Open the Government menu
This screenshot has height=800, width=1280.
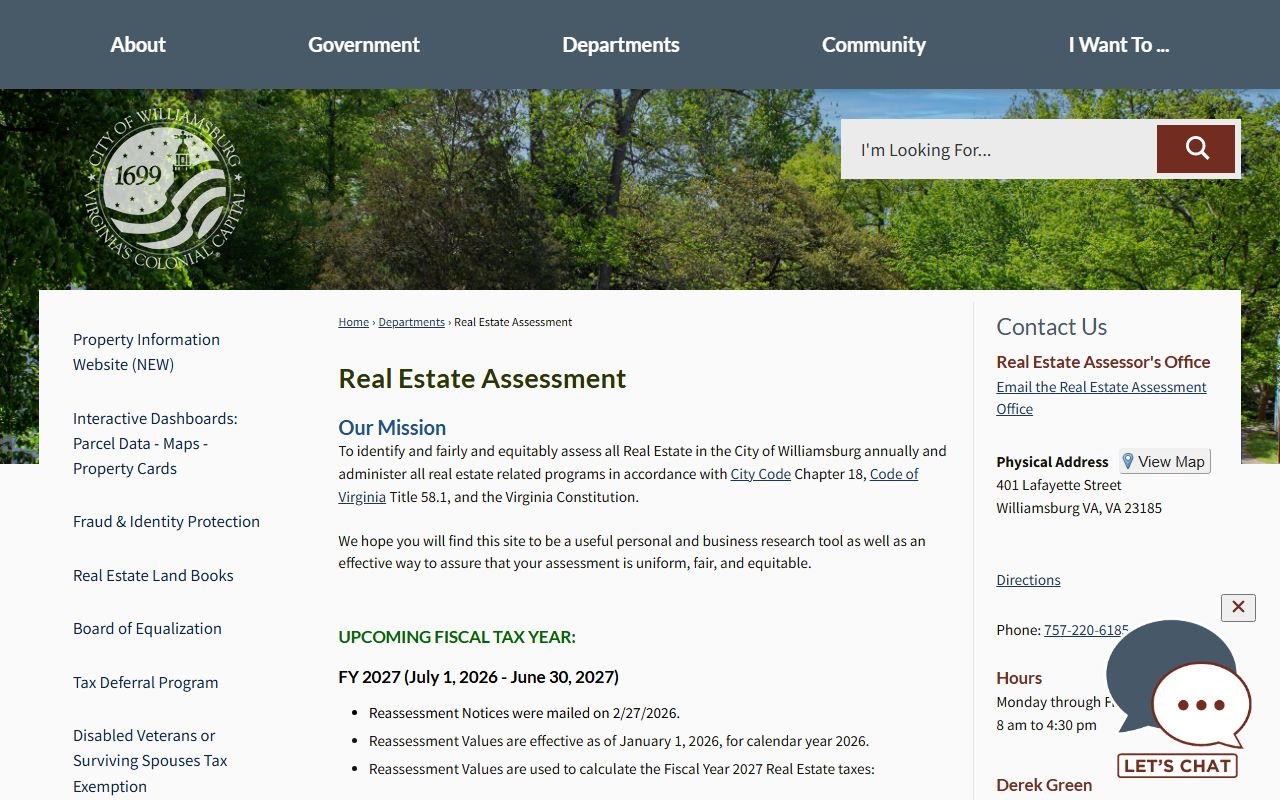click(x=364, y=44)
